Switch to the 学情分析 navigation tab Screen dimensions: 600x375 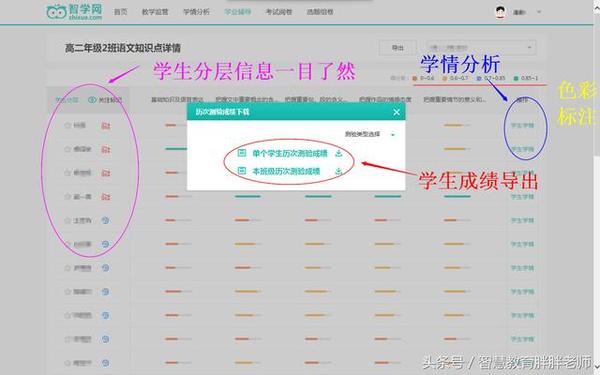(x=196, y=12)
